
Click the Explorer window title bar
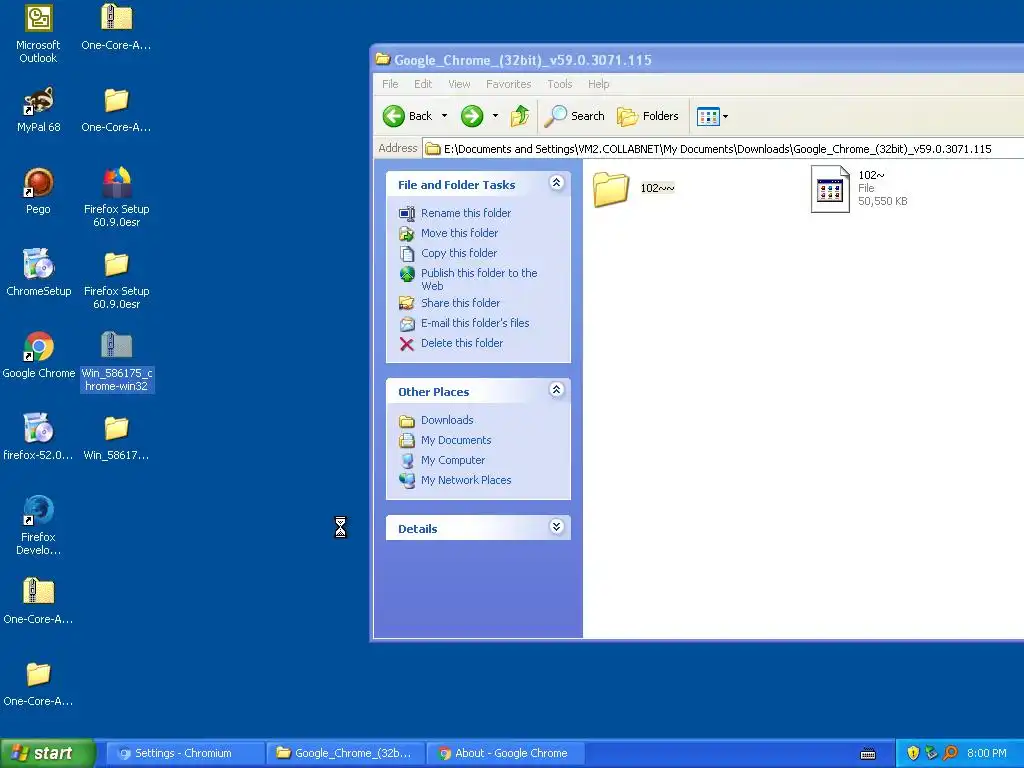tap(699, 59)
